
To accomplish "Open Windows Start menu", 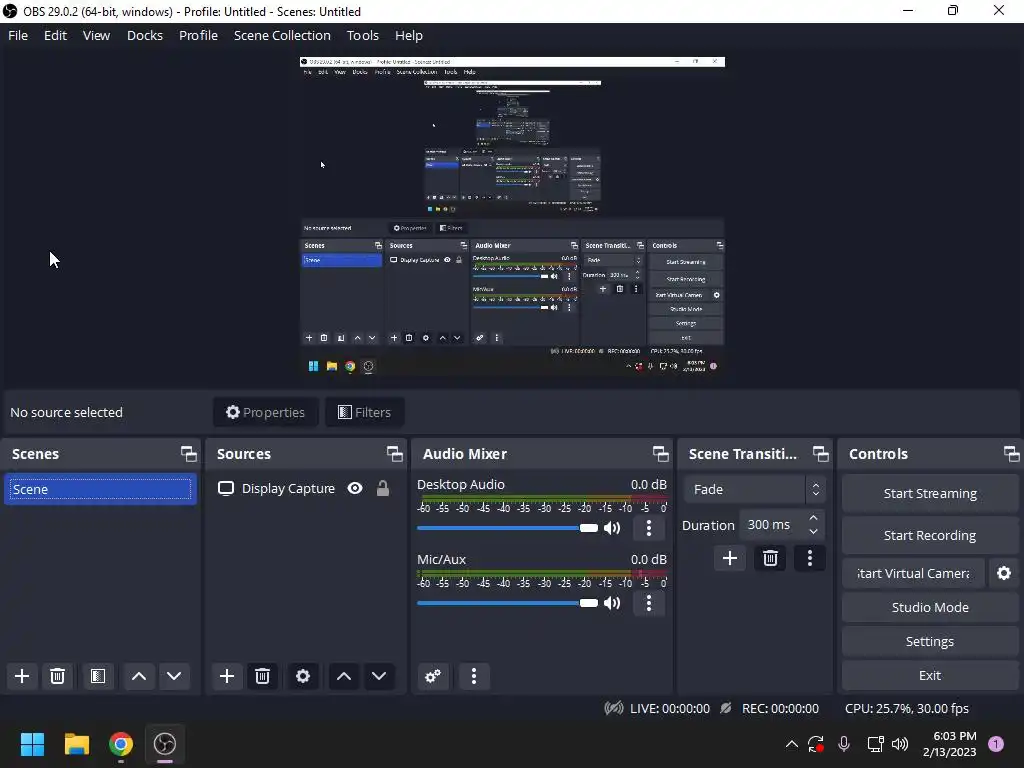I will [x=32, y=744].
